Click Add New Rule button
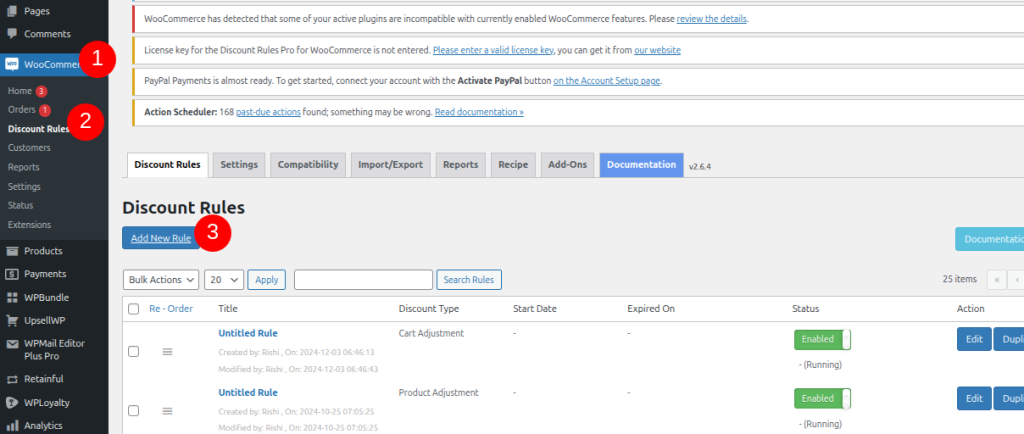Viewport: 1024px width, 434px height. pos(161,238)
